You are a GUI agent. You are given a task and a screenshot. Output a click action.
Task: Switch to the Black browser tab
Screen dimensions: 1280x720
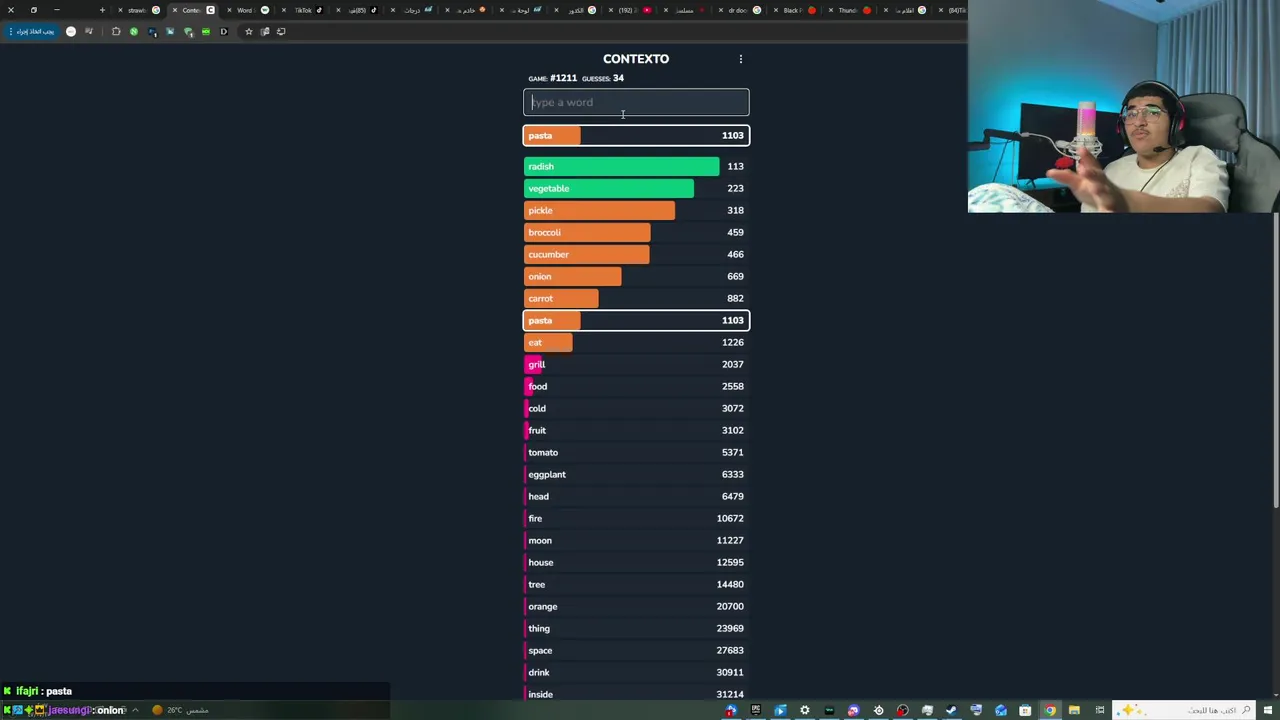pyautogui.click(x=791, y=10)
